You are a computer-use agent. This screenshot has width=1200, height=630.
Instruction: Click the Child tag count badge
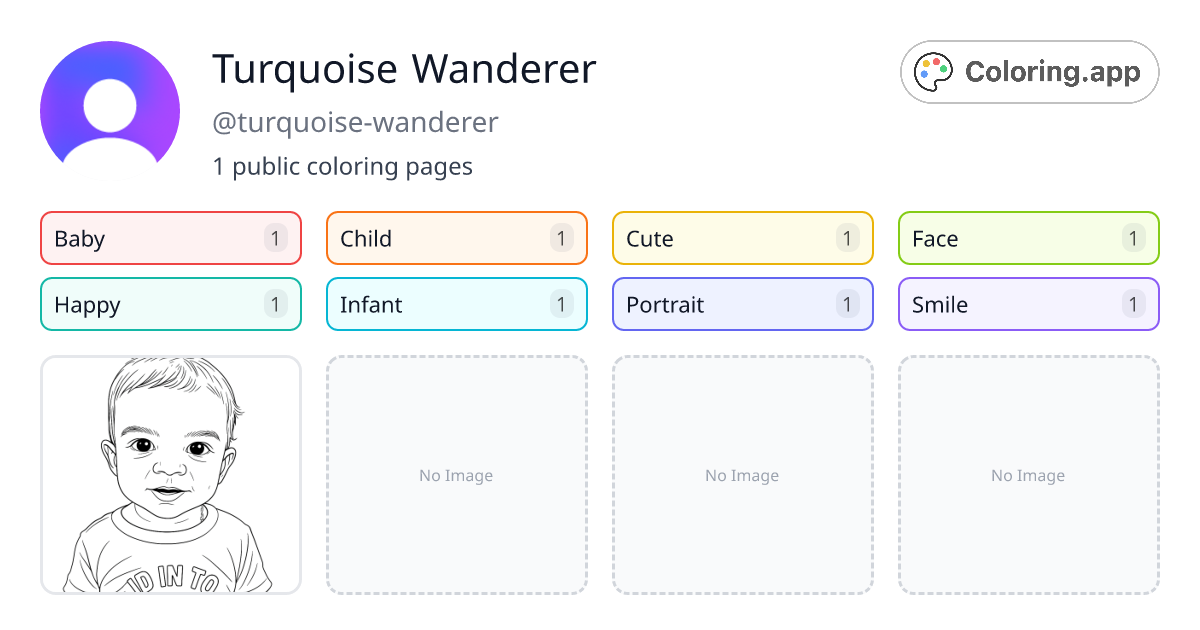pos(561,238)
